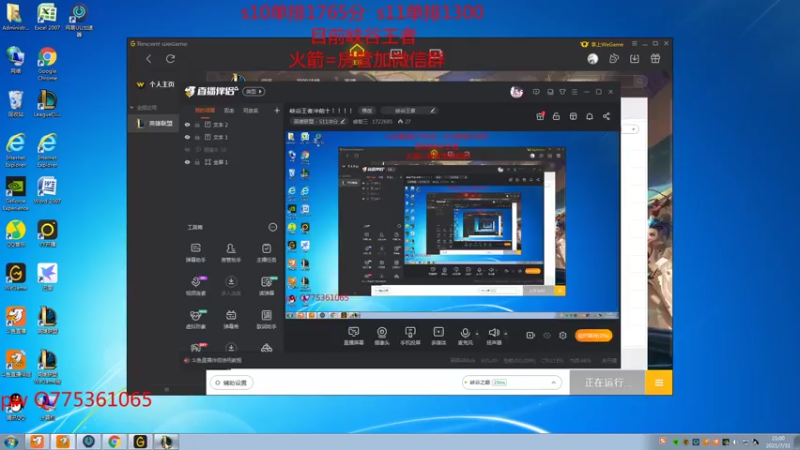The width and height of the screenshot is (800, 450).
Task: Click the 正在运行 button
Action: [607, 383]
